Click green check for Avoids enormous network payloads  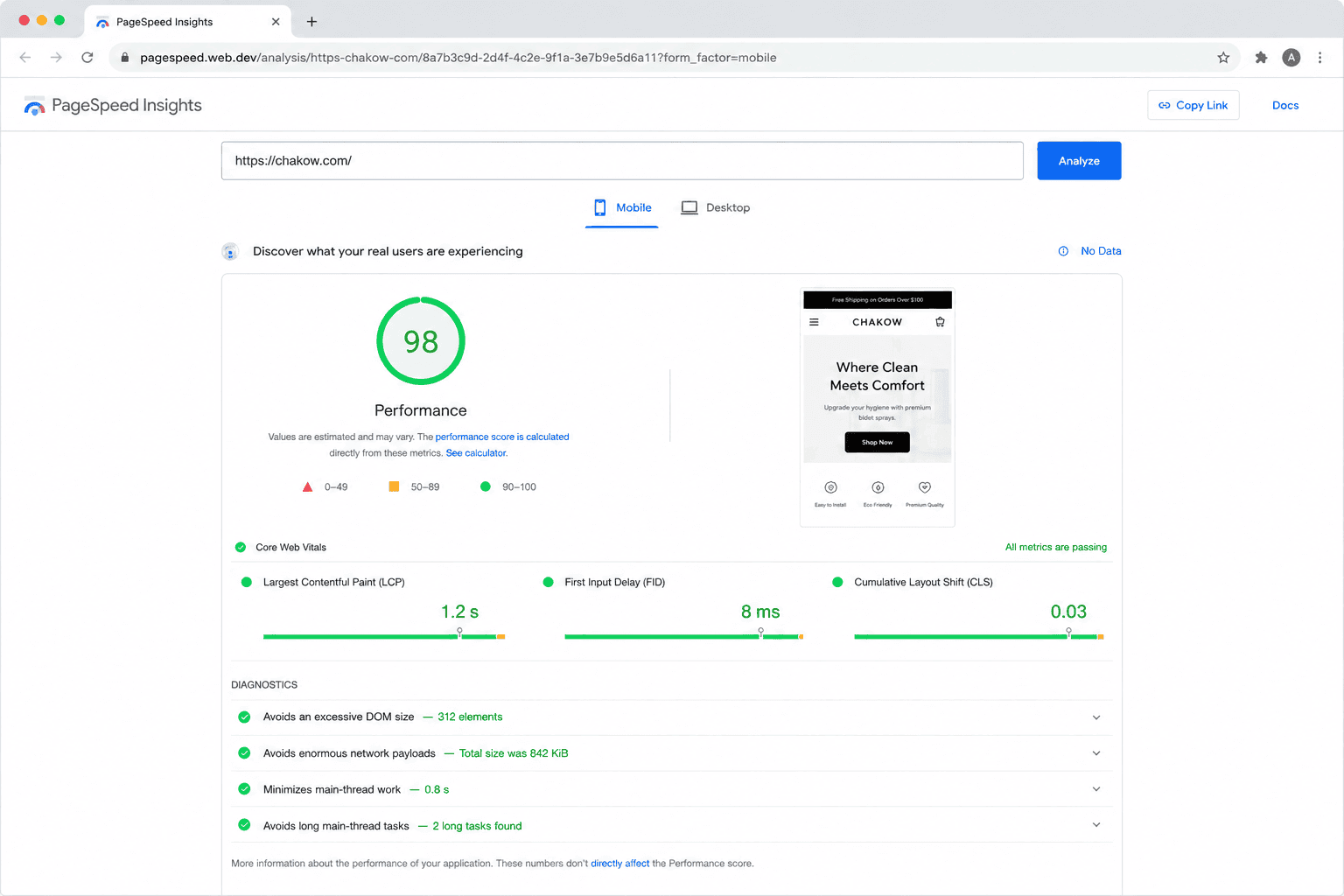(244, 753)
